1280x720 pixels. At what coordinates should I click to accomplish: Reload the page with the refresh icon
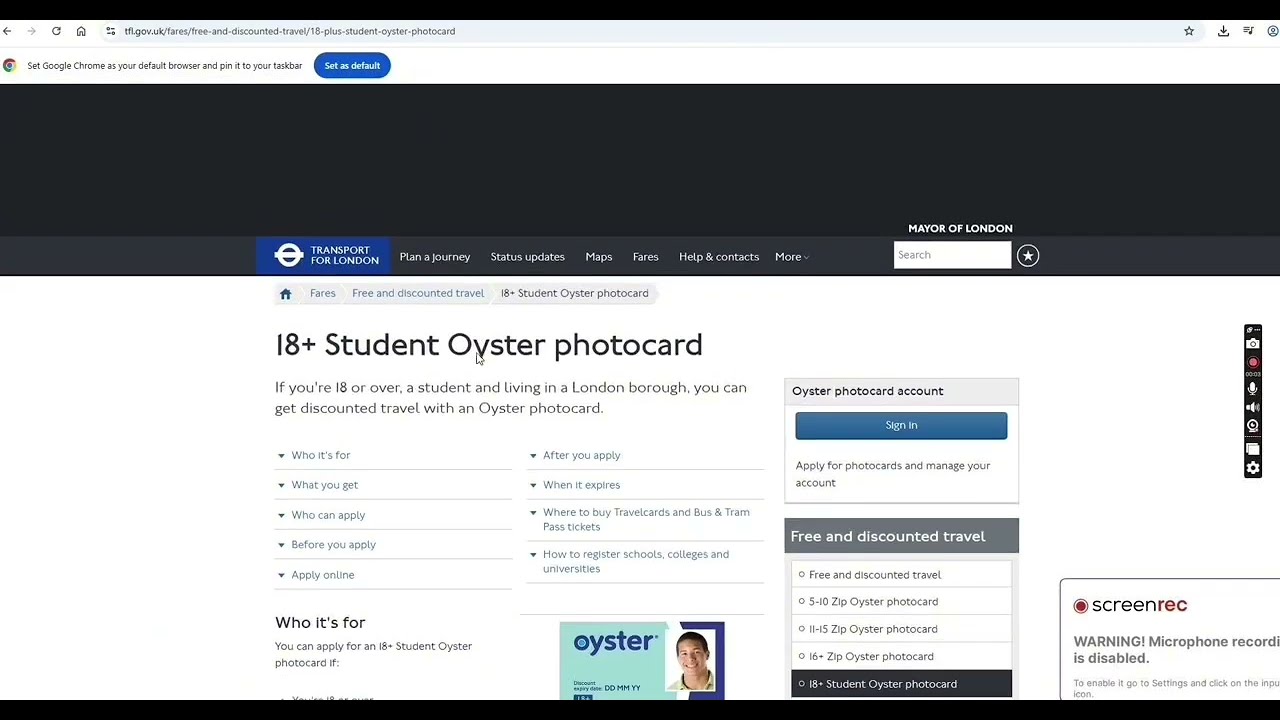[56, 31]
